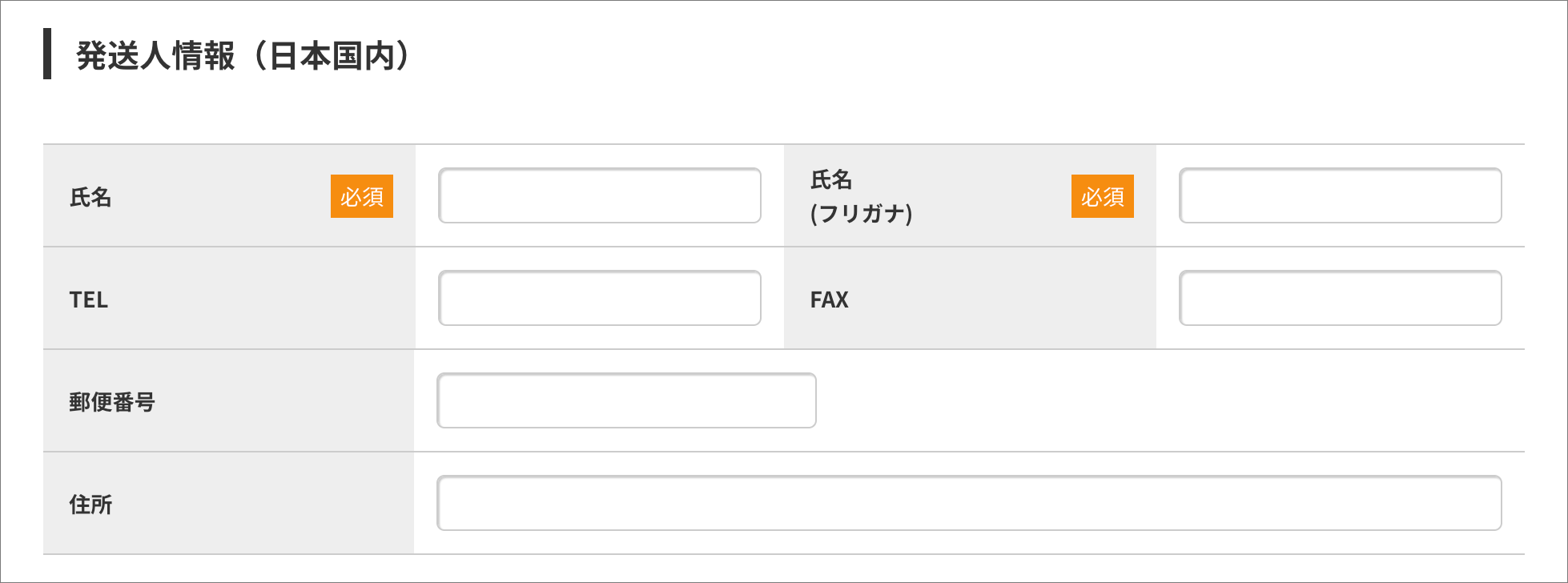Click the 氏名 name input field
This screenshot has width=1568, height=583.
(599, 195)
